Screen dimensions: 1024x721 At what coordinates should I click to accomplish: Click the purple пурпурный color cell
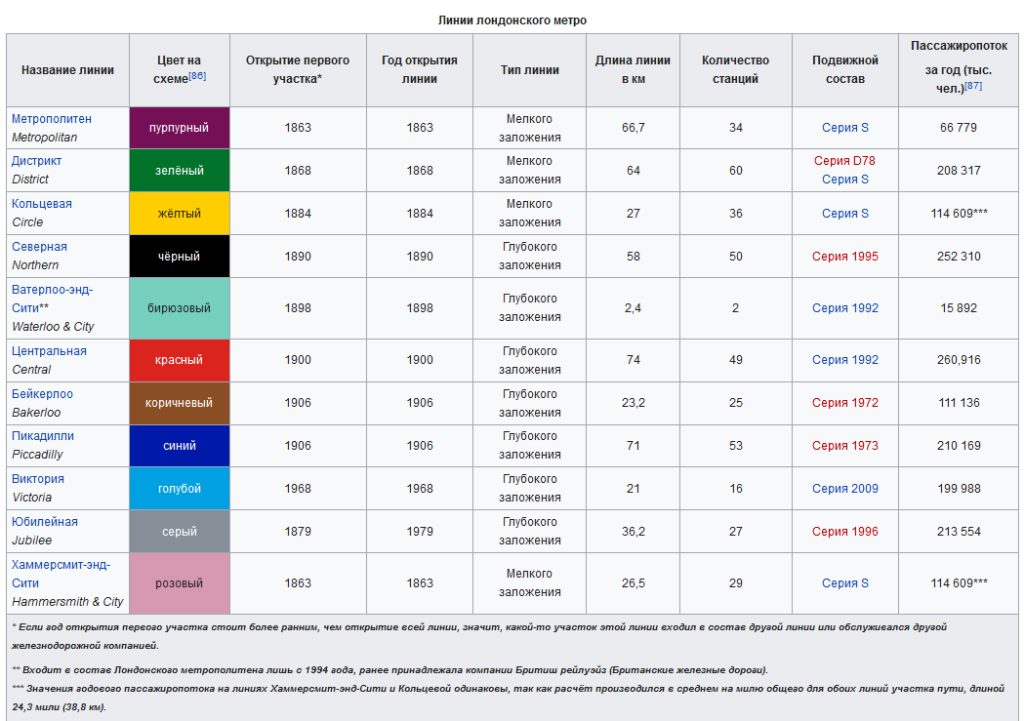(179, 128)
